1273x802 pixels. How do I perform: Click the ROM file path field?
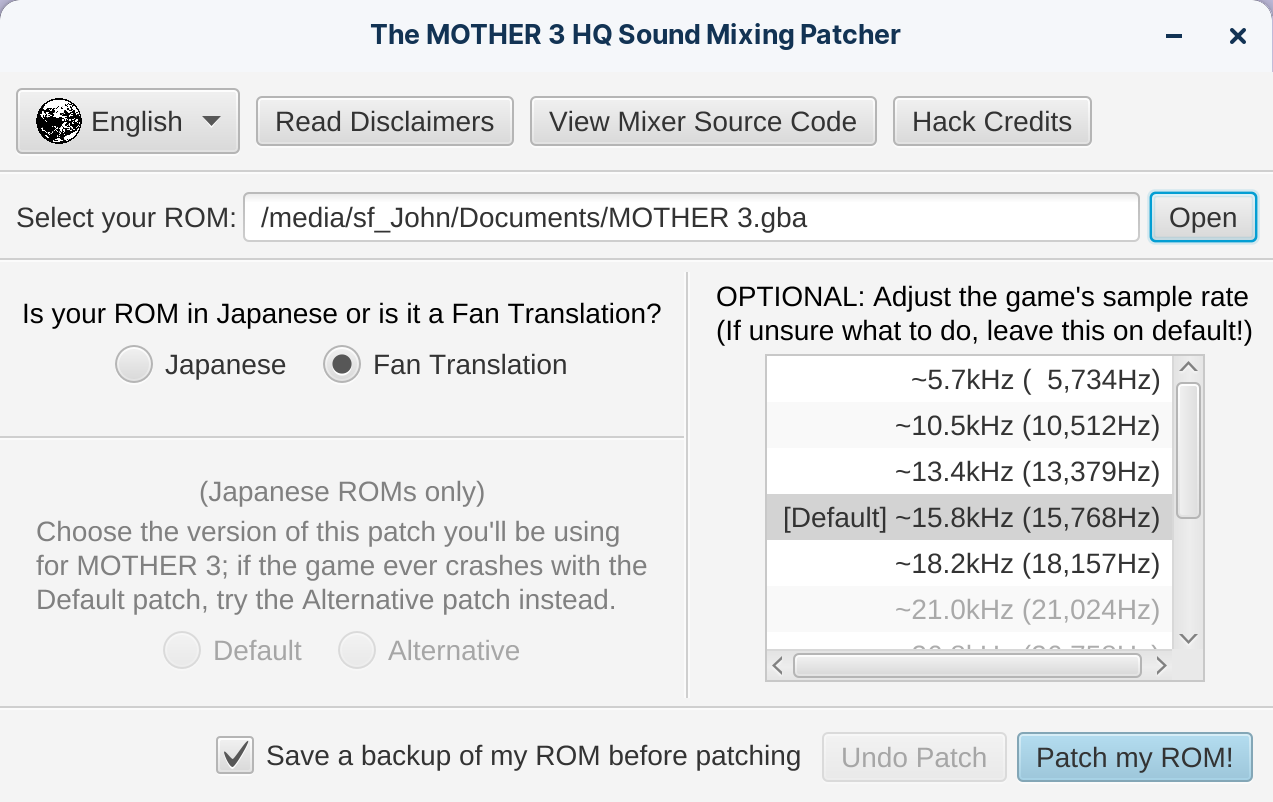click(x=692, y=217)
